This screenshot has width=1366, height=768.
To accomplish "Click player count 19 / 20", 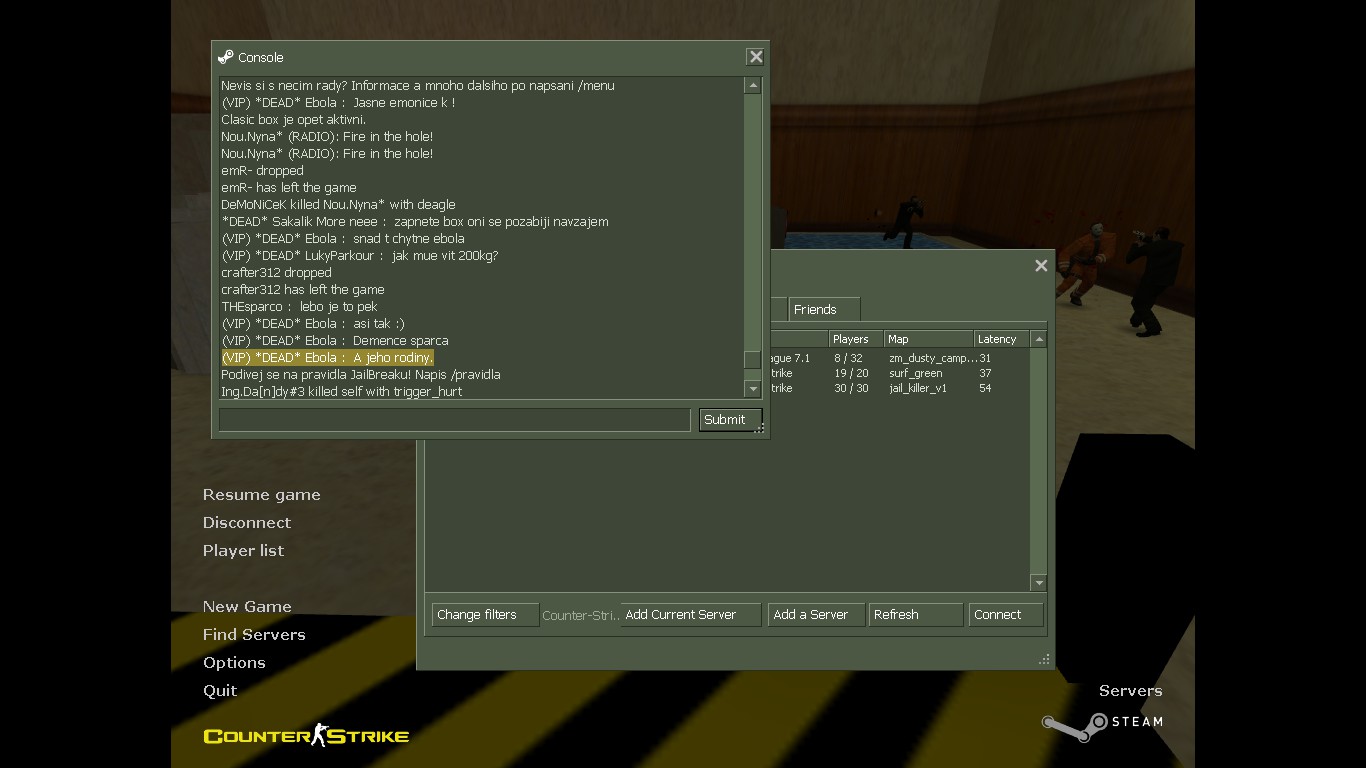I will 851,373.
